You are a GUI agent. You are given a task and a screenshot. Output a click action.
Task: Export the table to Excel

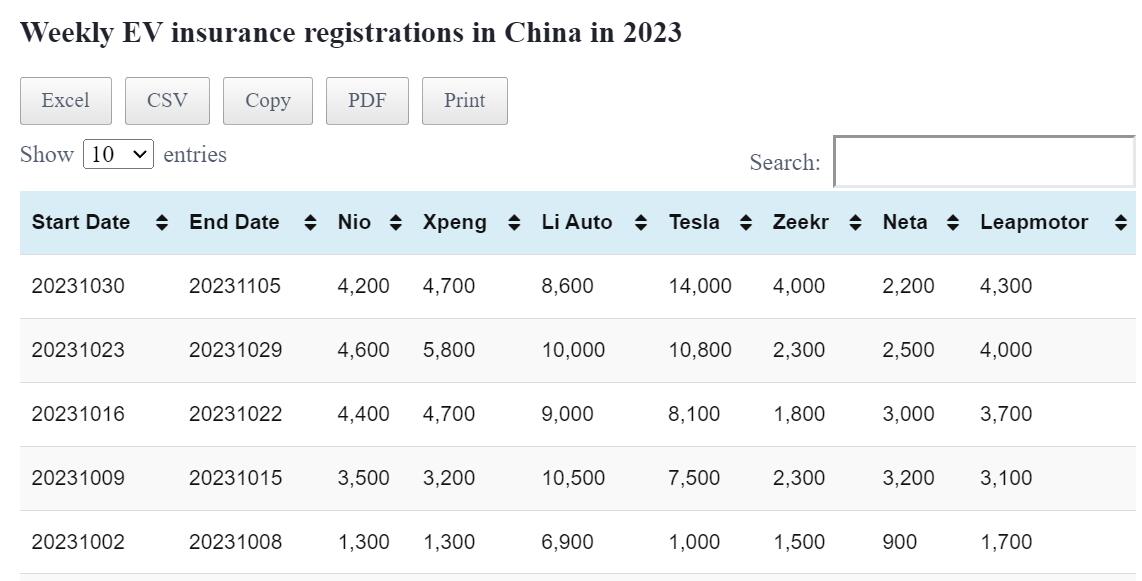pos(65,101)
